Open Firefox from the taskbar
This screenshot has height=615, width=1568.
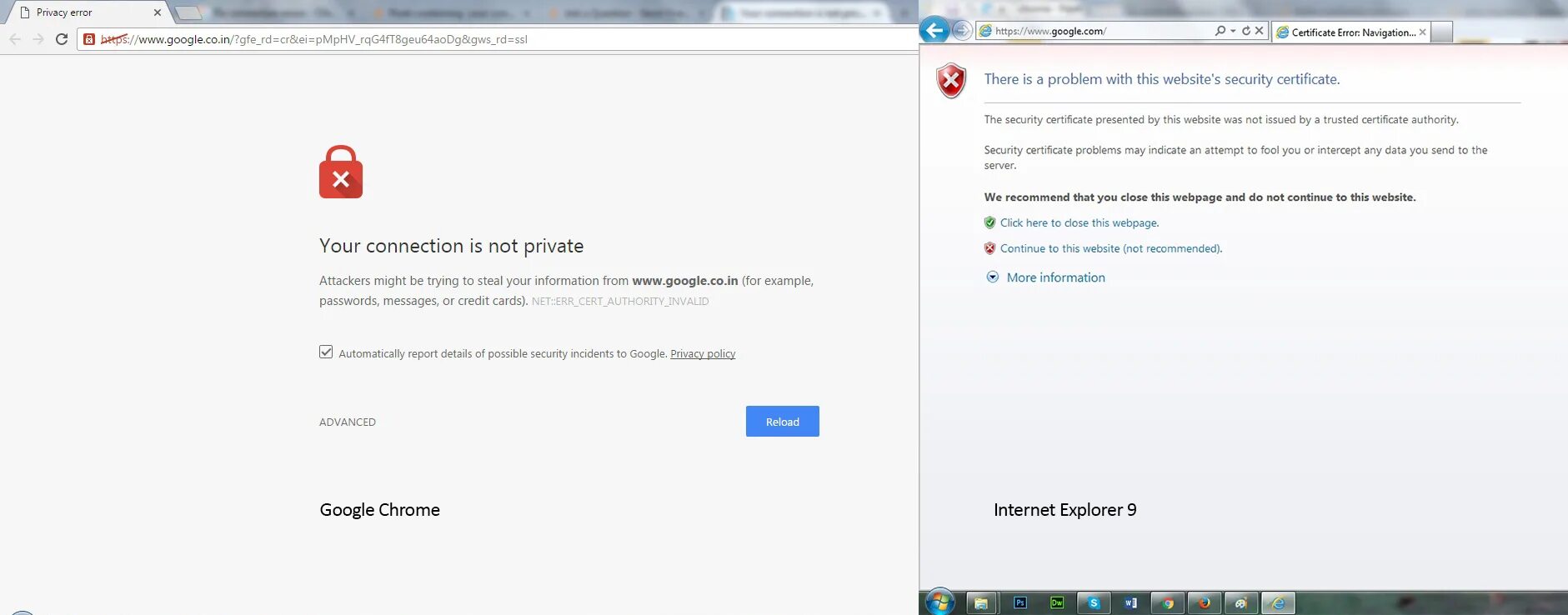pos(1204,602)
